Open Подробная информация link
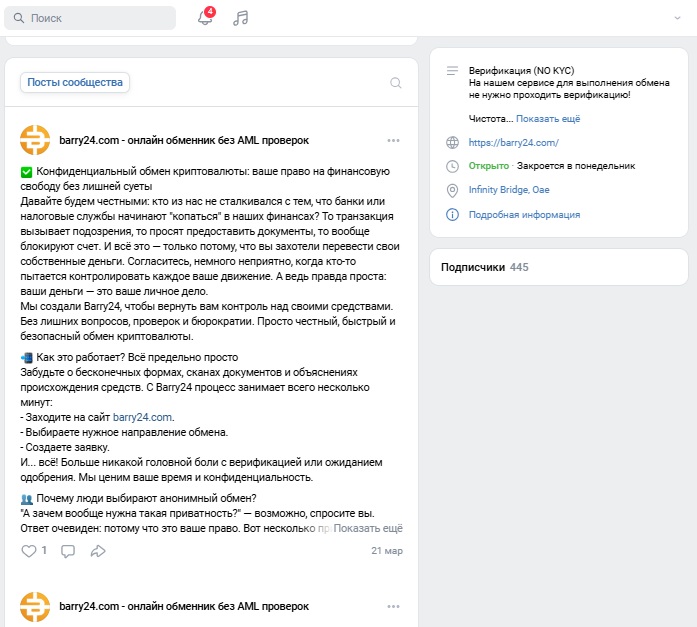This screenshot has width=697, height=627. [x=525, y=215]
